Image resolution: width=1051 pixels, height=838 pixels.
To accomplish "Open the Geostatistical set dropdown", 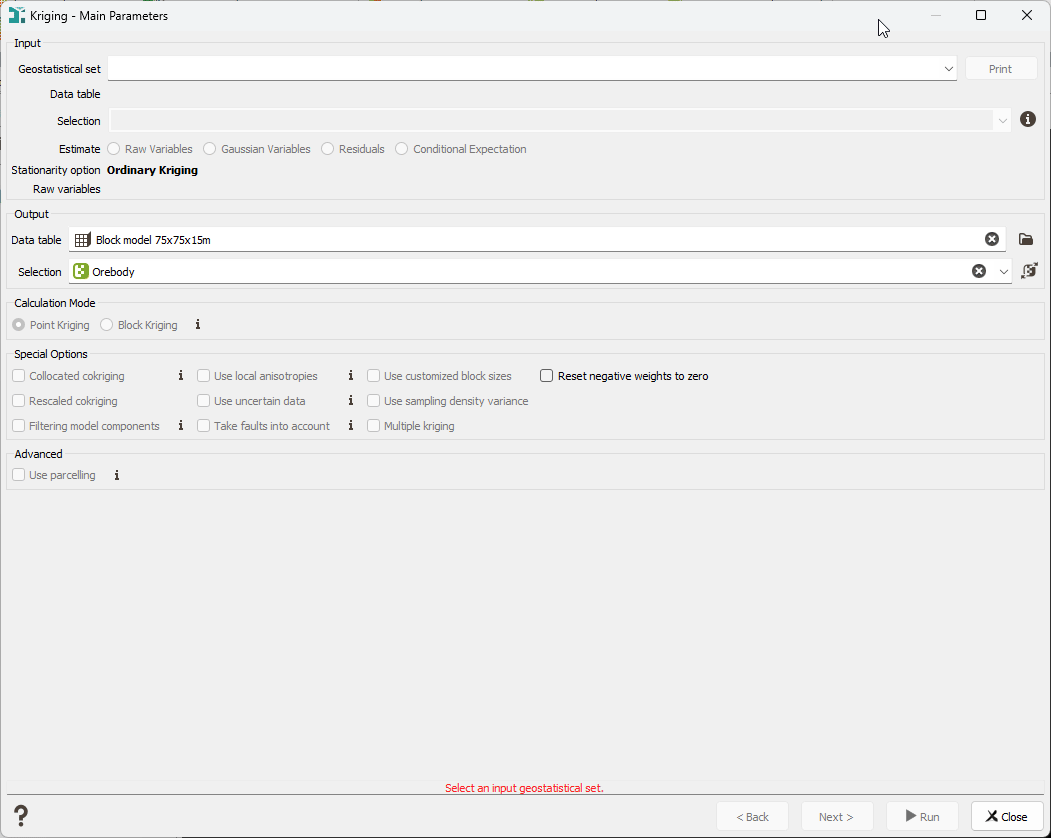I will click(948, 68).
